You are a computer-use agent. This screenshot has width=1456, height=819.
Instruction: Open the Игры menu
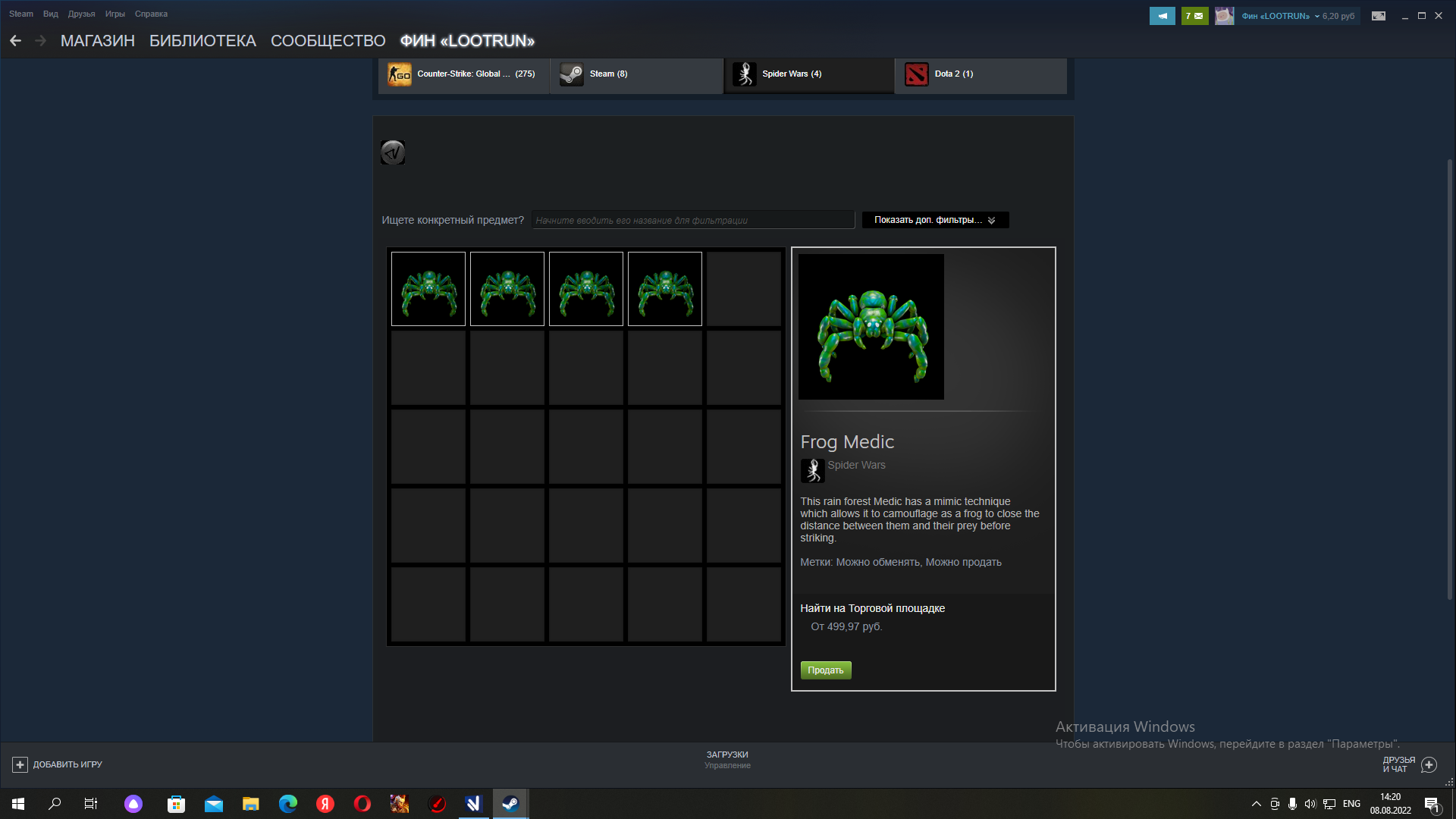(115, 14)
